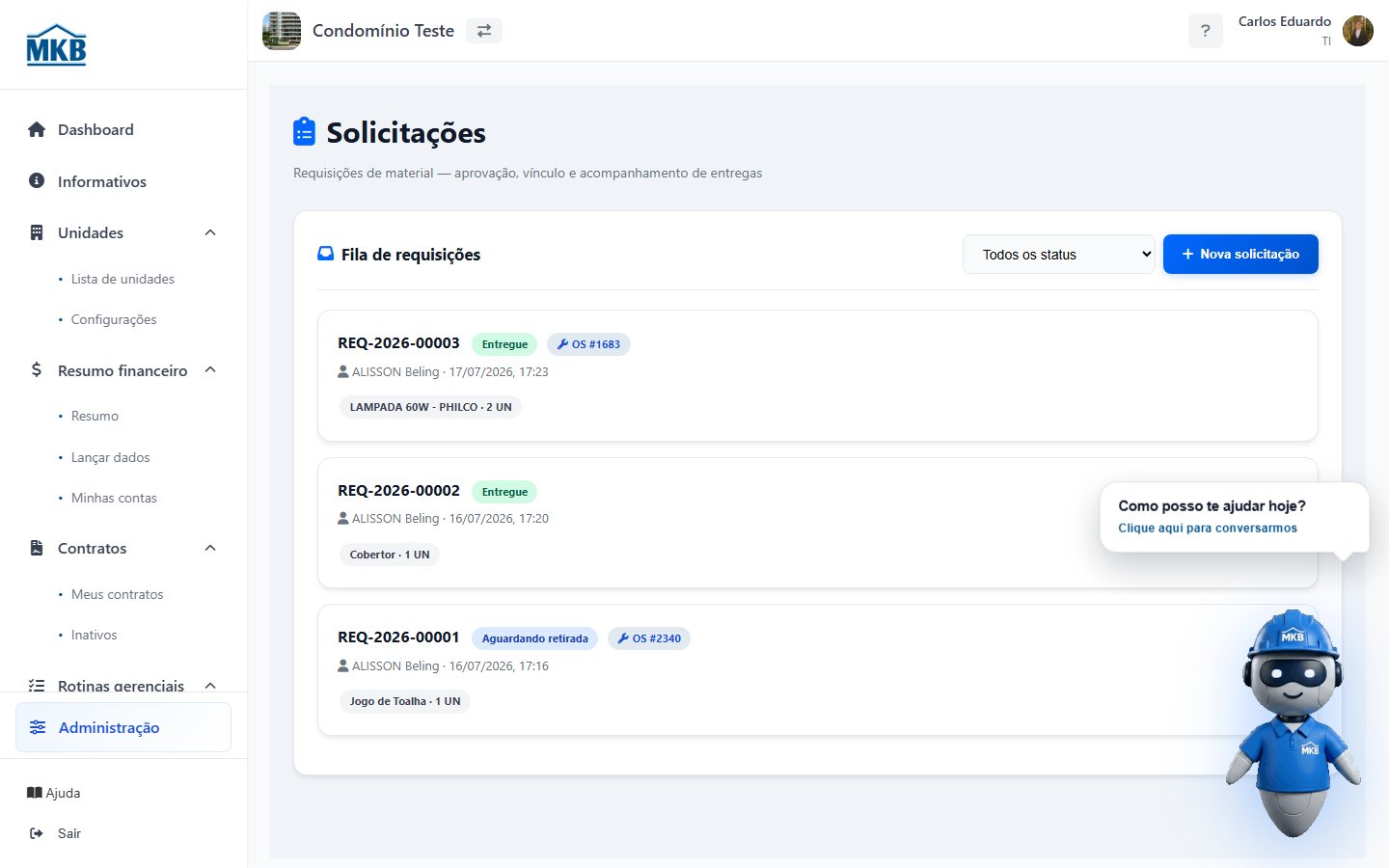This screenshot has width=1389, height=868.
Task: Open Carlos Eduardo profile avatar
Action: point(1357,31)
